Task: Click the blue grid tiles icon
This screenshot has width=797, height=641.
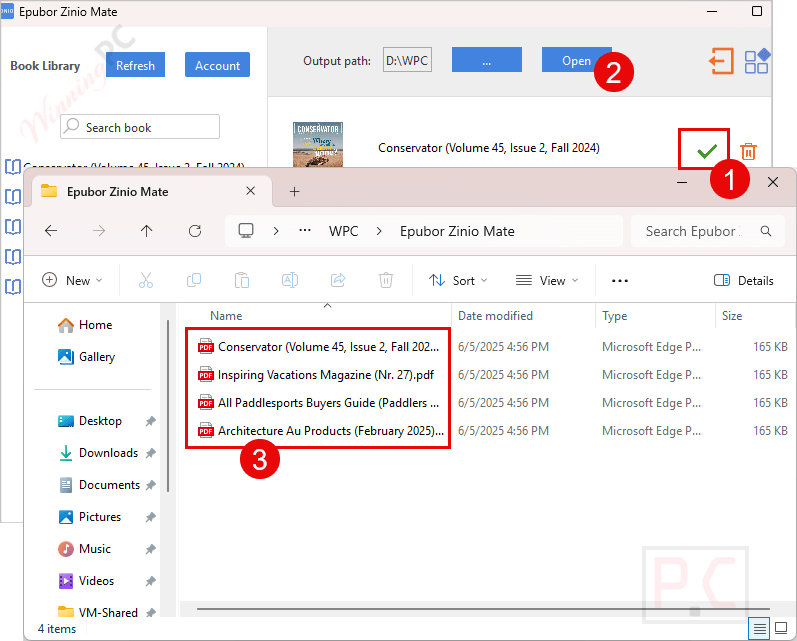Action: pyautogui.click(x=757, y=61)
